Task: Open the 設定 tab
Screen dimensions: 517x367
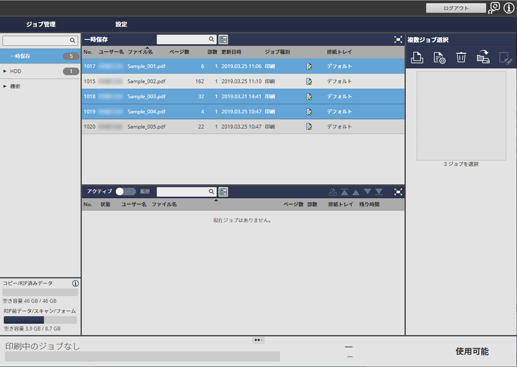Action: coord(121,24)
